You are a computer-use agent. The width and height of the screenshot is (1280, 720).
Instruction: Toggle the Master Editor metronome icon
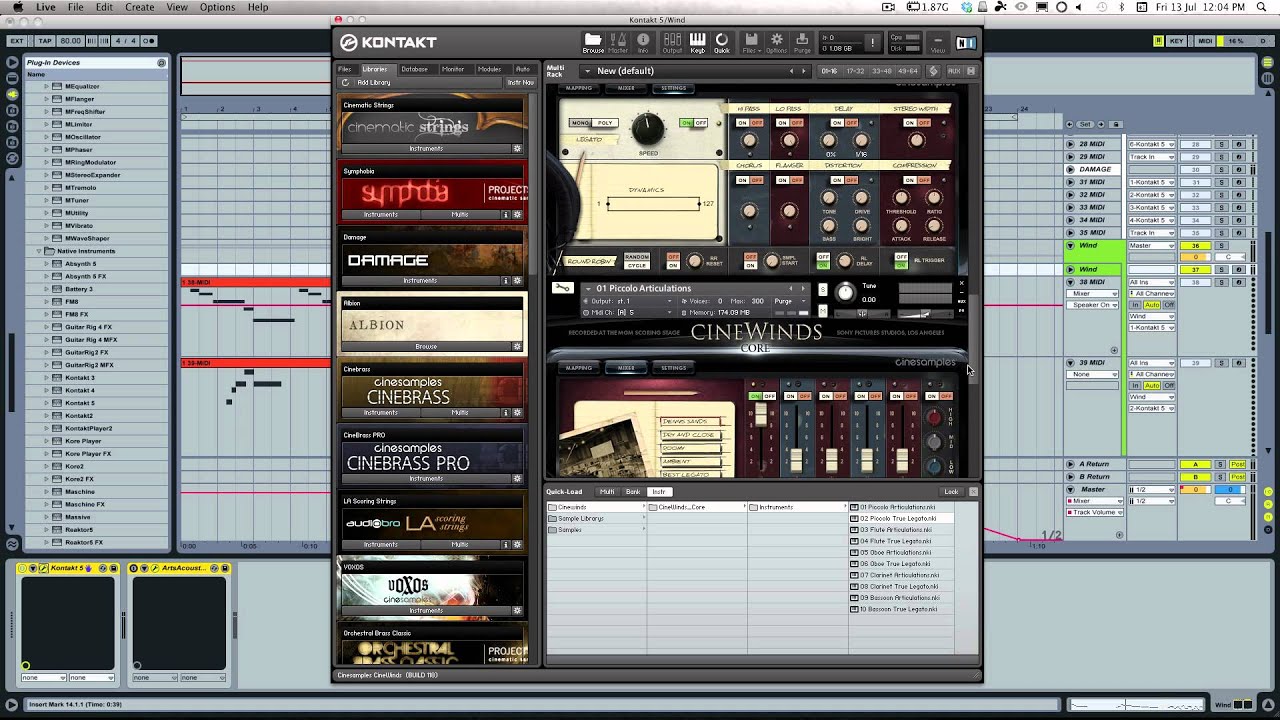pos(619,42)
